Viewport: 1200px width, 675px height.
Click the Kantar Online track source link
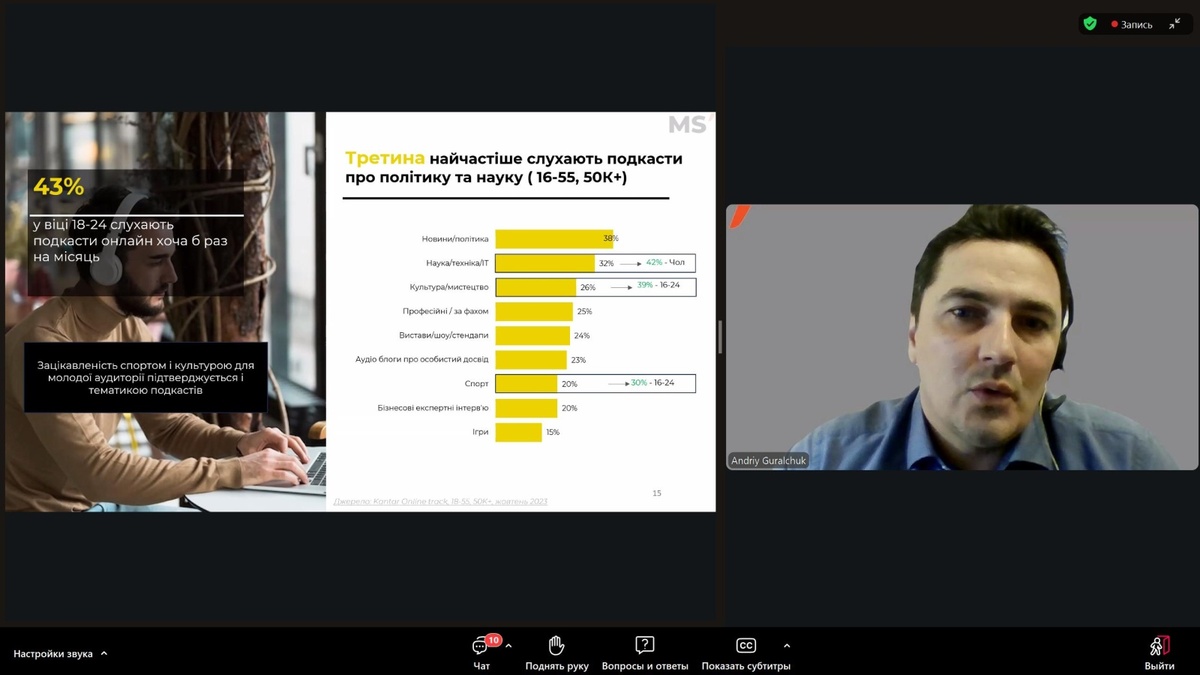[440, 501]
